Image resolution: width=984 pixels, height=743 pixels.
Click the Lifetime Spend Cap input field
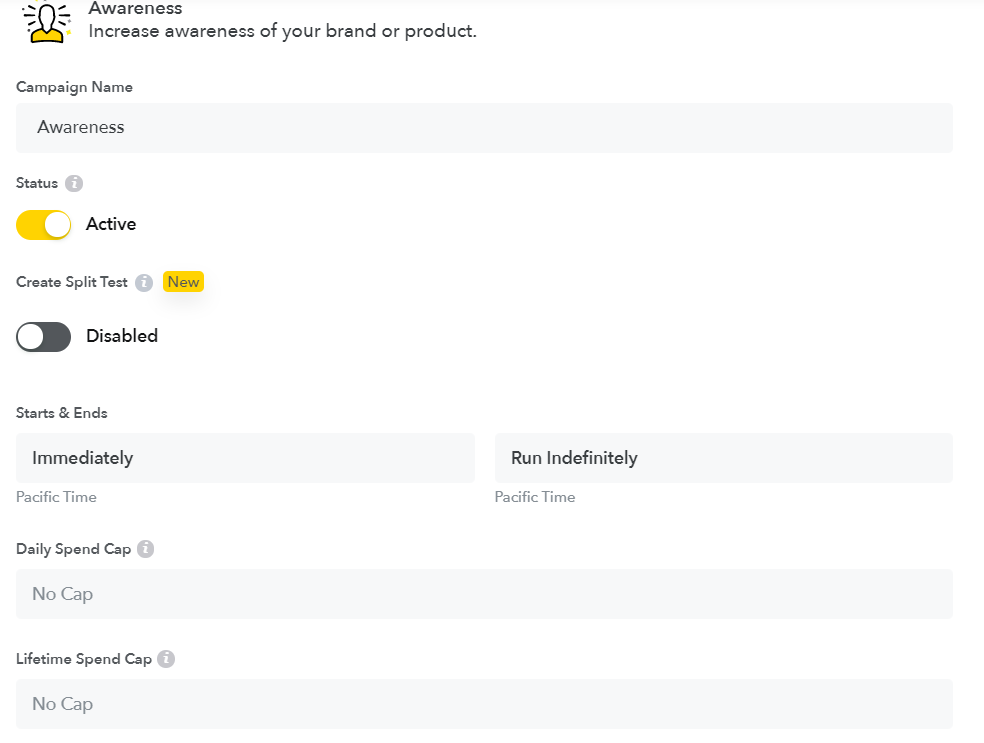coord(484,704)
